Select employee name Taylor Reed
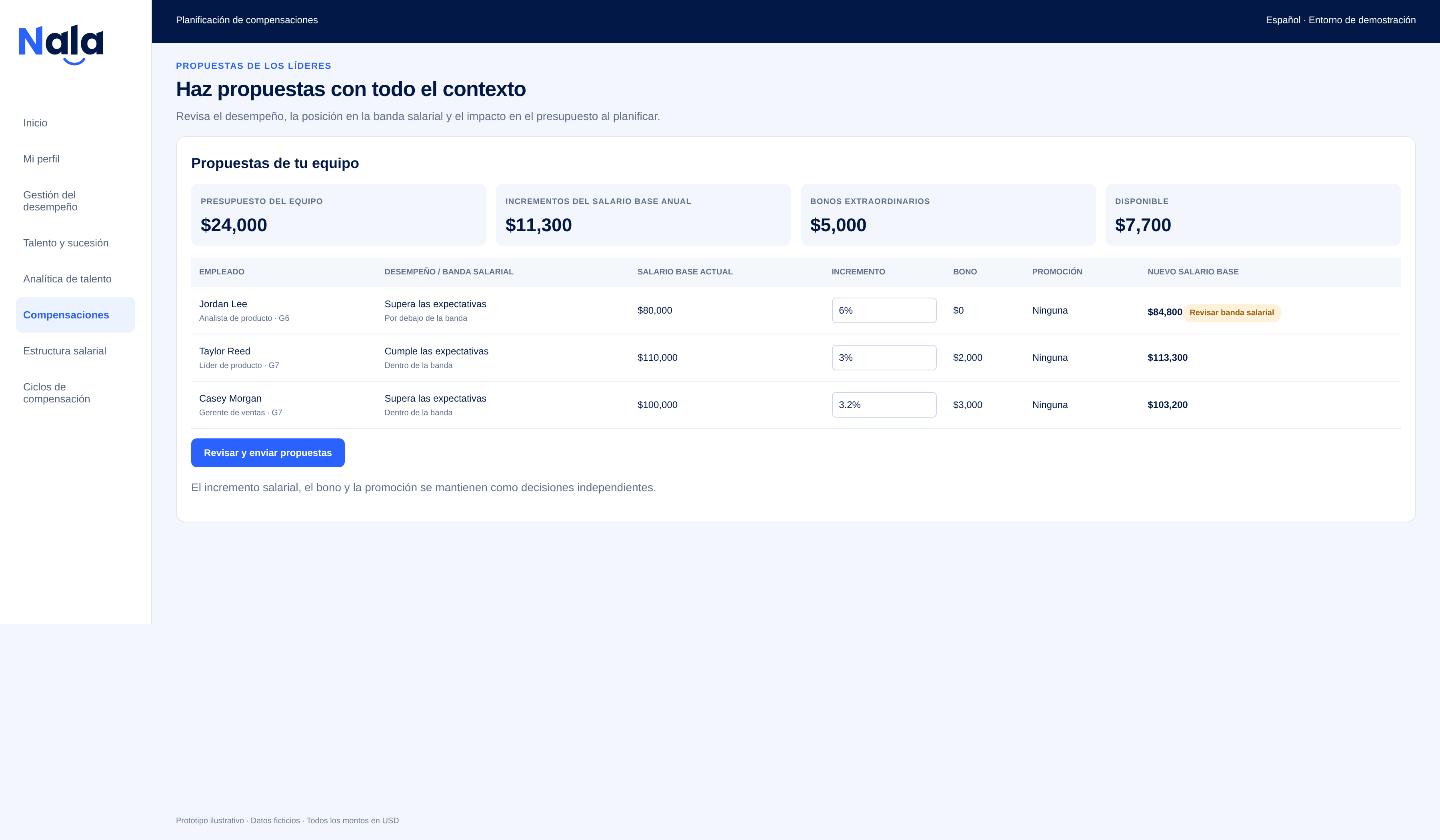Viewport: 1440px width, 840px height. click(224, 352)
